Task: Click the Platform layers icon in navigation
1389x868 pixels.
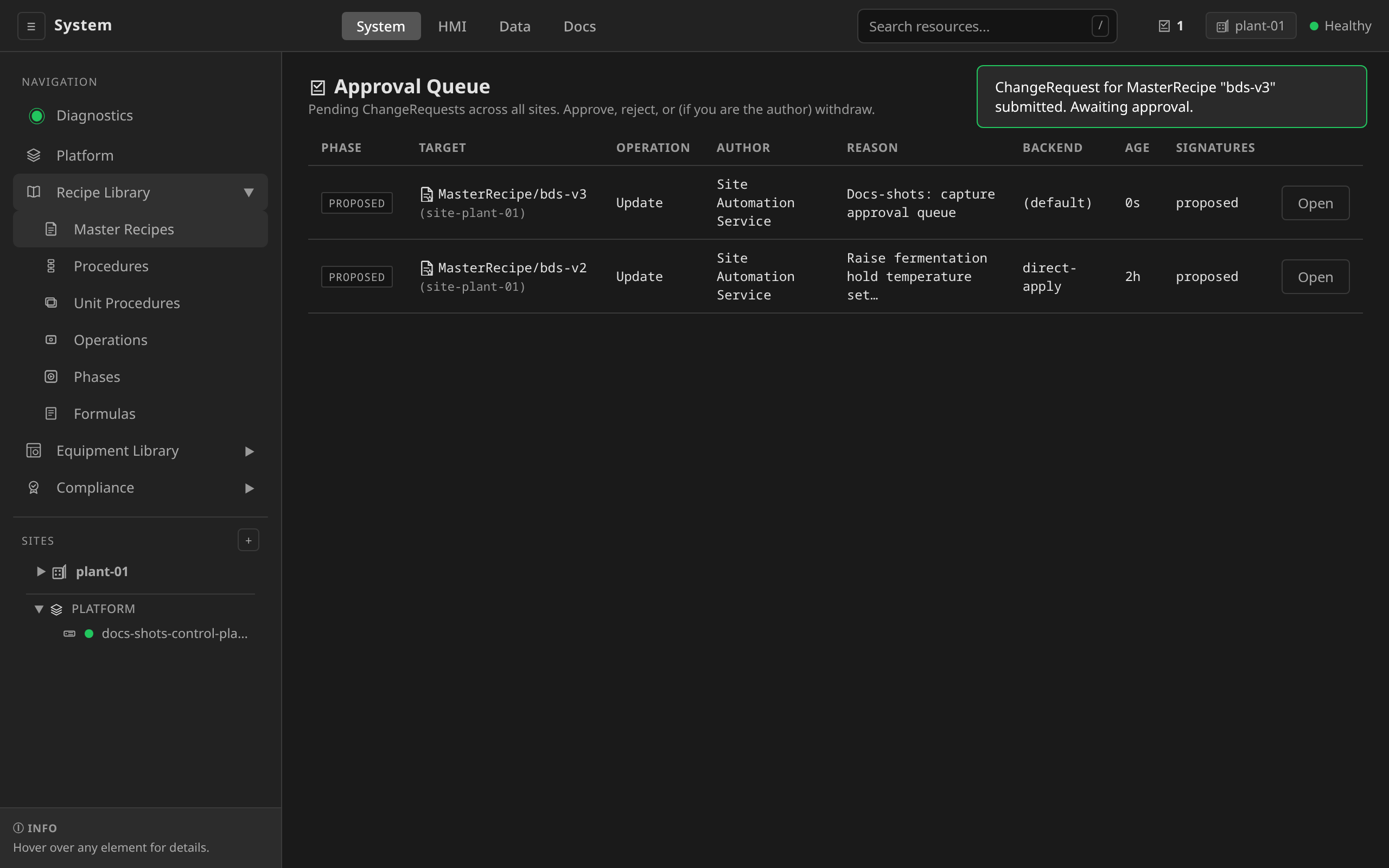Action: [x=33, y=156]
